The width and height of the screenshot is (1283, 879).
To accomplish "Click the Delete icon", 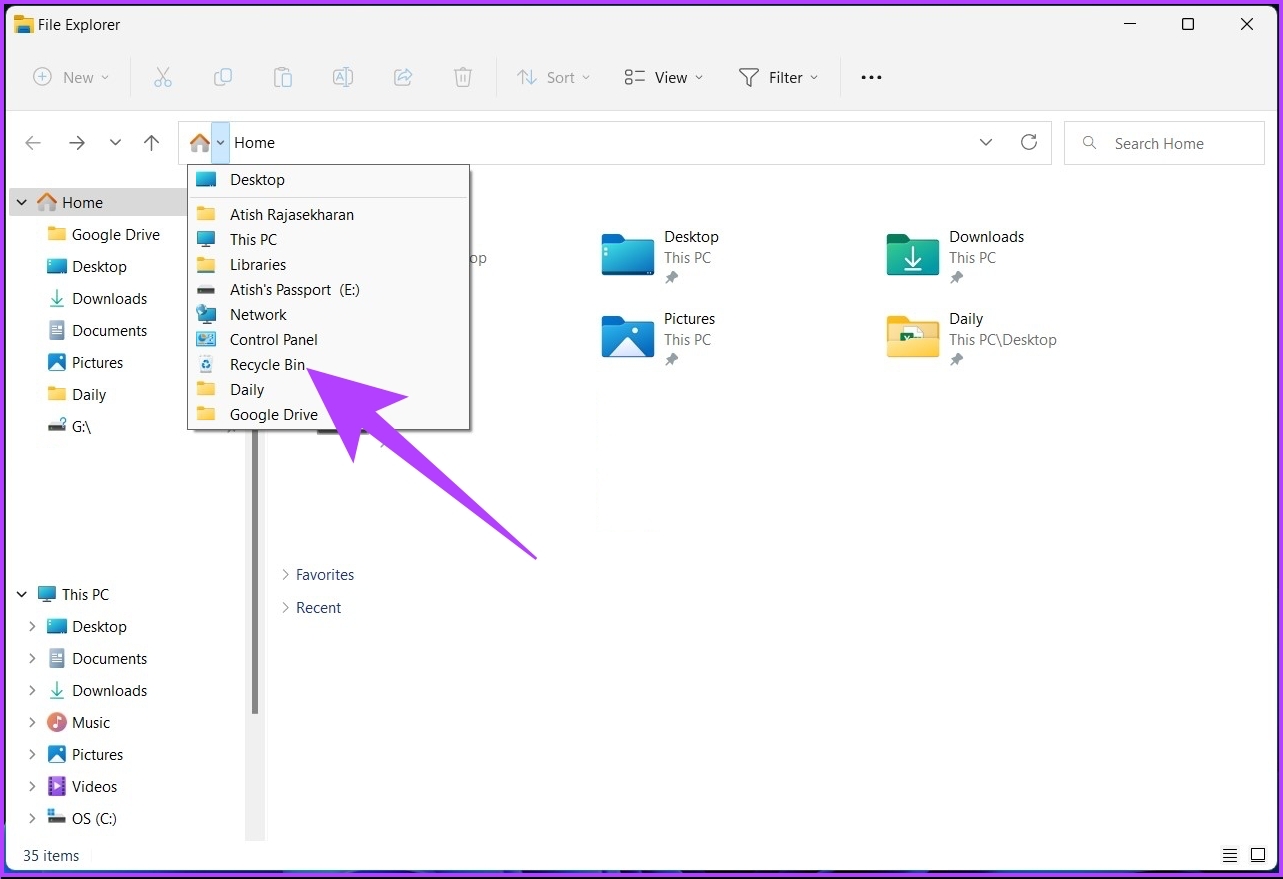I will coord(463,77).
